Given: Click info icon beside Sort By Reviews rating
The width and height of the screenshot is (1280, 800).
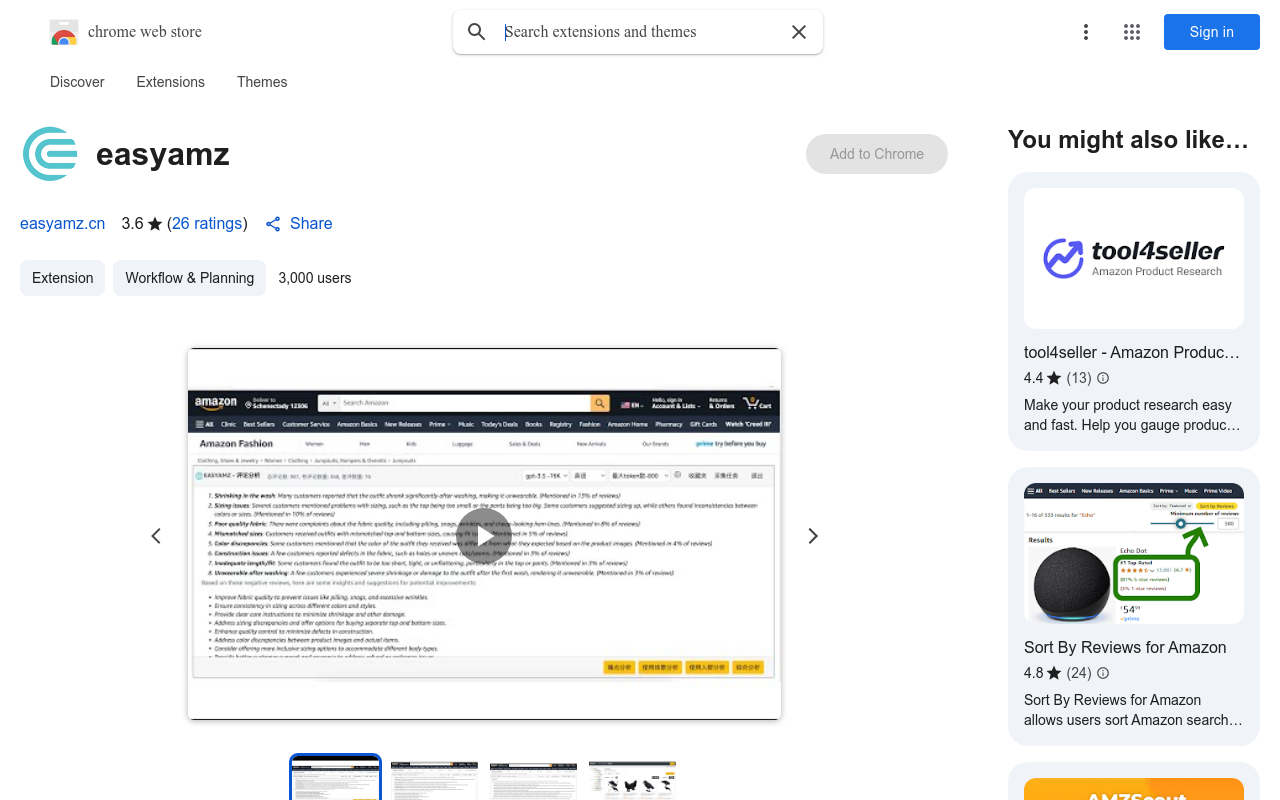Looking at the screenshot, I should pyautogui.click(x=1103, y=673).
